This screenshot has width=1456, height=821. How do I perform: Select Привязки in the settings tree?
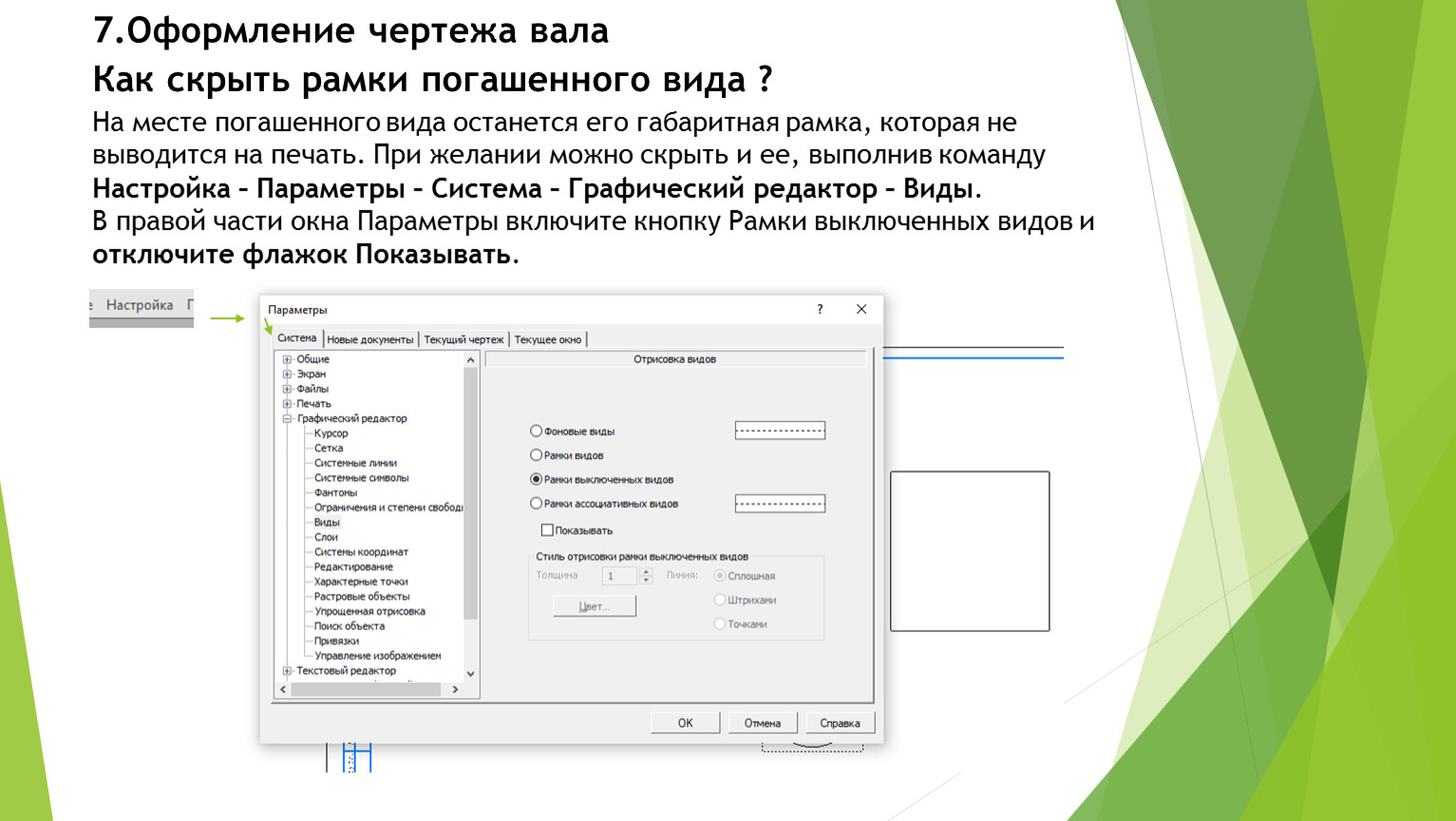[x=336, y=641]
